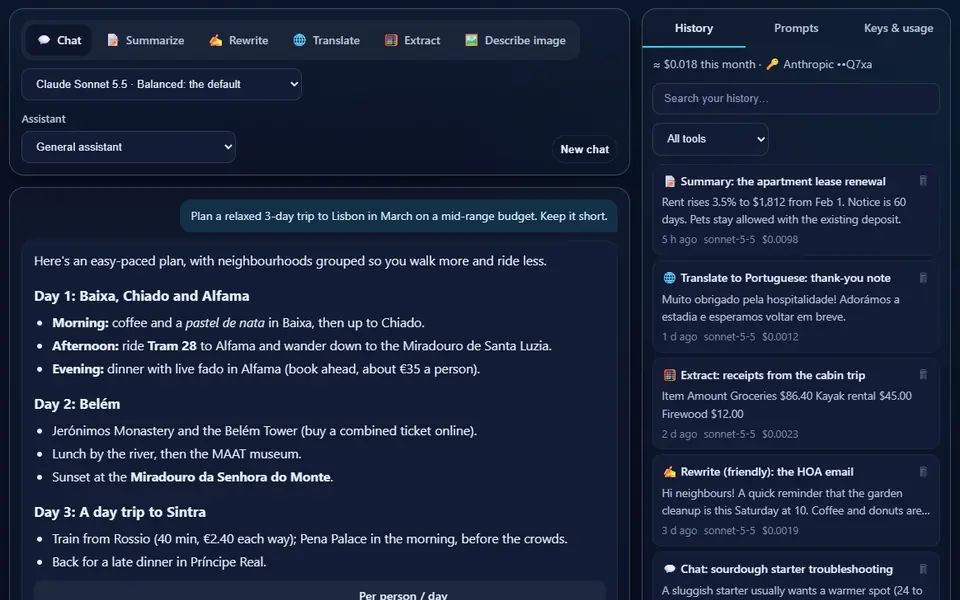Click the Per person / day table header
The image size is (960, 600).
[403, 595]
